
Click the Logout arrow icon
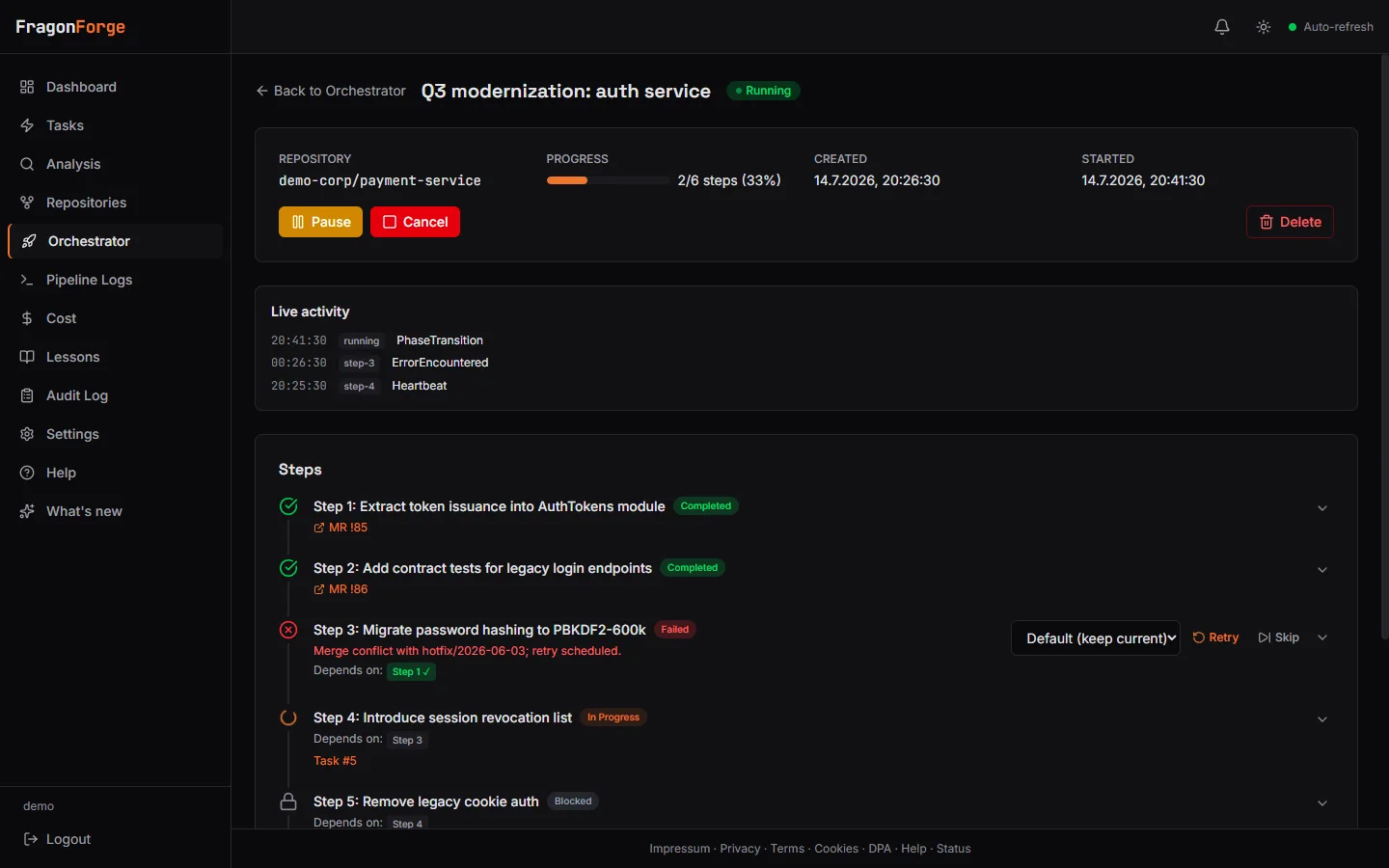[31, 839]
